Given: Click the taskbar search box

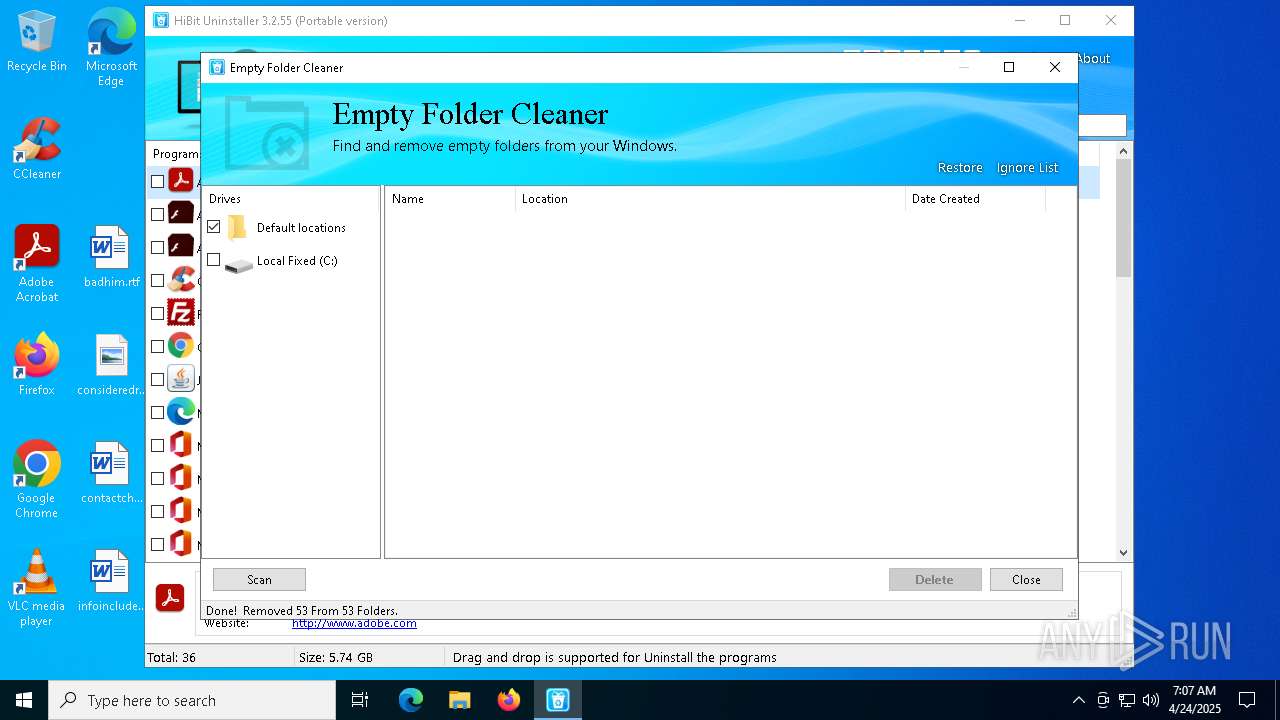Looking at the screenshot, I should [192, 700].
